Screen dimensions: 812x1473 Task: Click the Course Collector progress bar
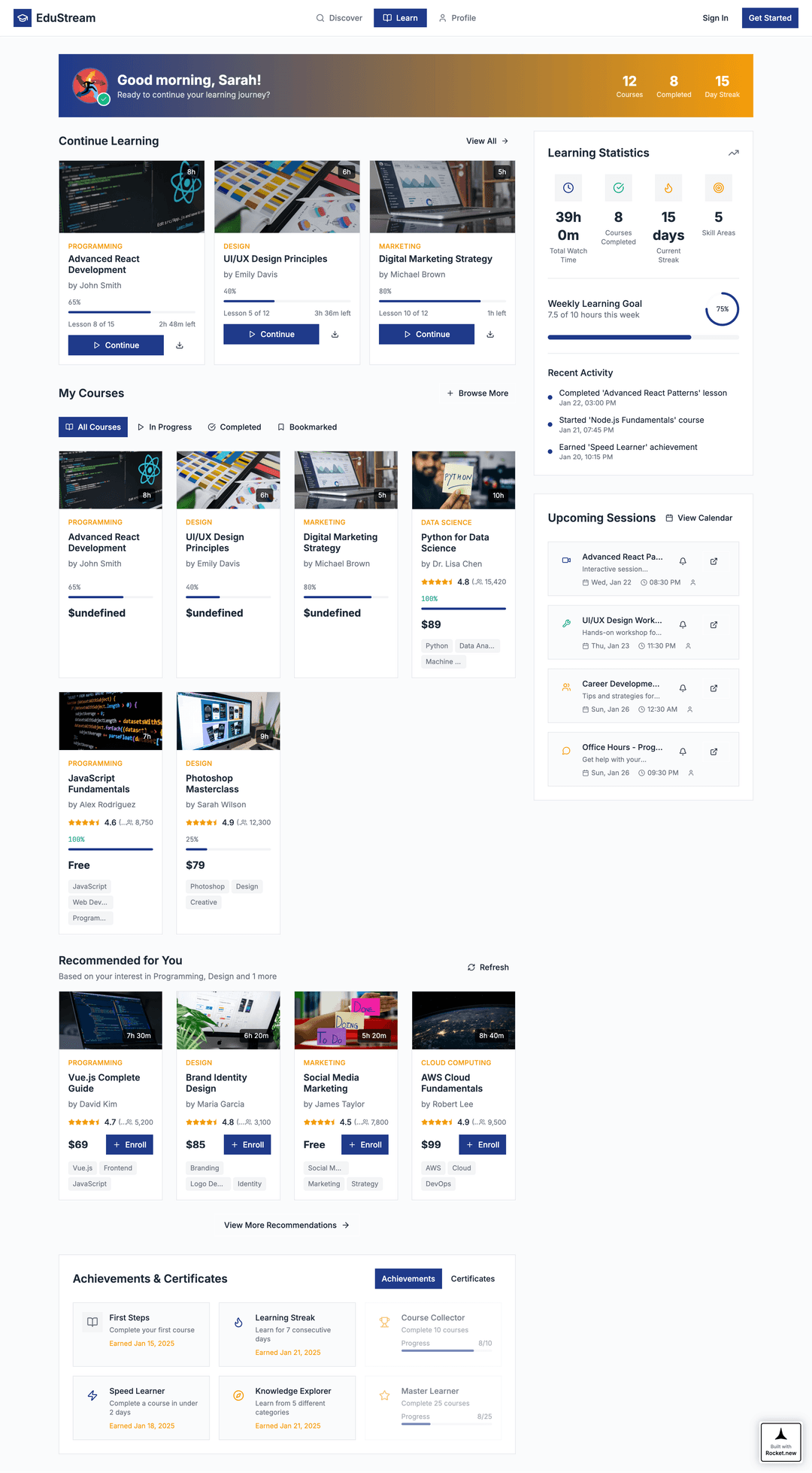(447, 1351)
